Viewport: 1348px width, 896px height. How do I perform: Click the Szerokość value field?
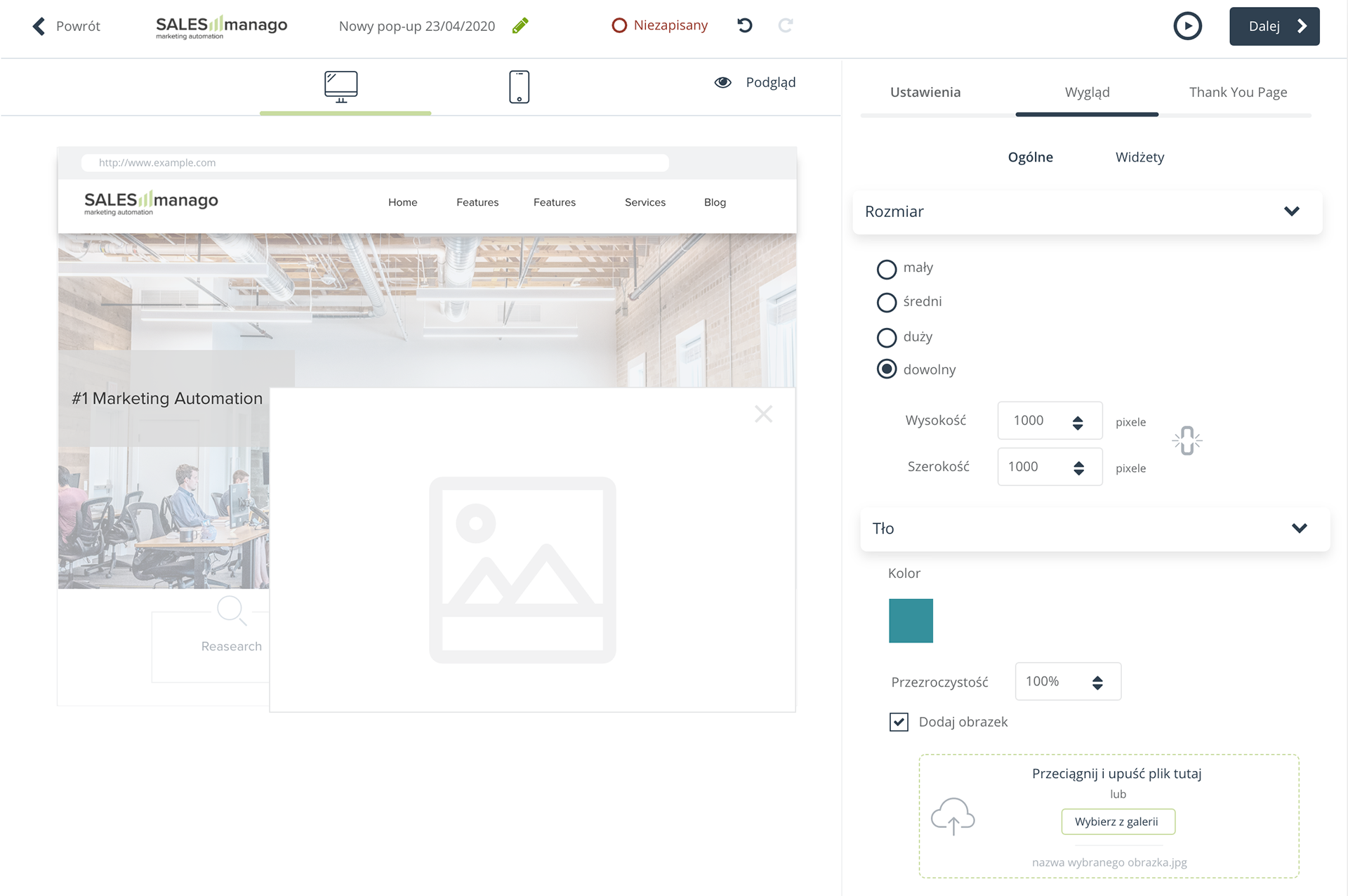[x=1050, y=467]
